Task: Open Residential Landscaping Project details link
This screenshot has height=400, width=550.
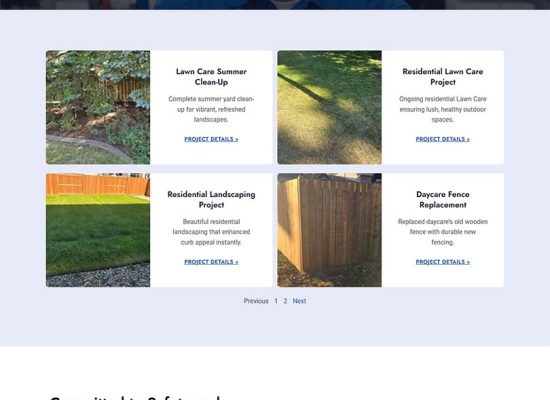Action: pyautogui.click(x=211, y=262)
